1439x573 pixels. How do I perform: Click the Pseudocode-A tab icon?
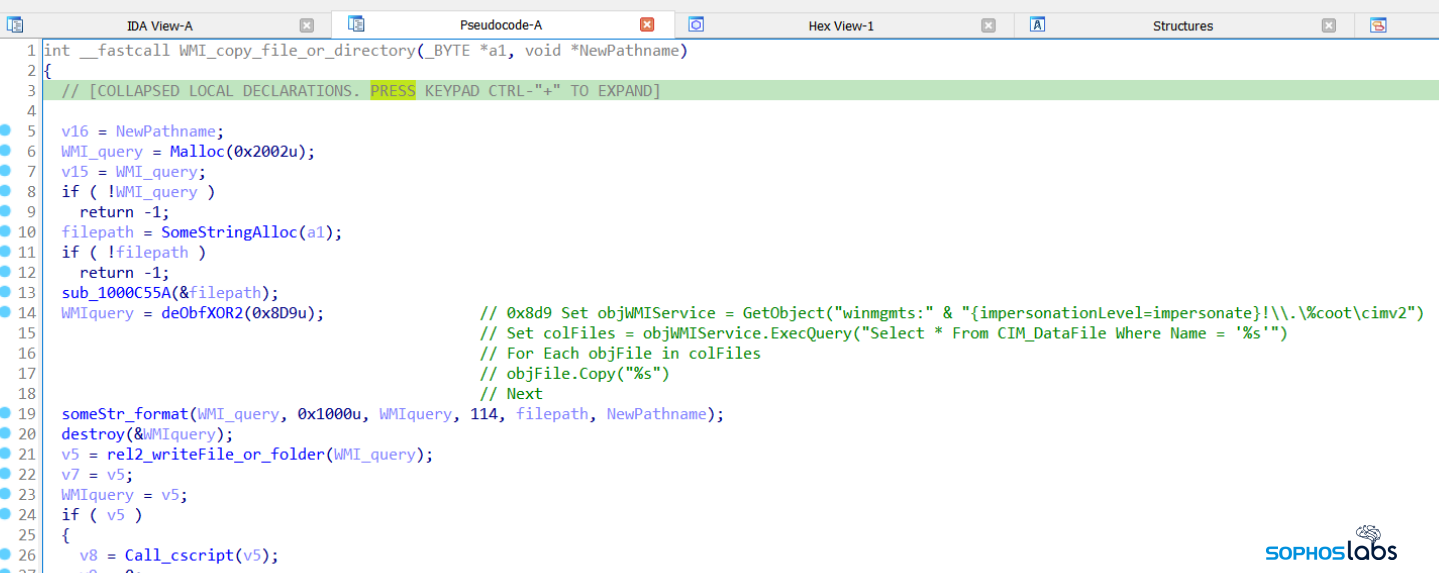[x=356, y=24]
